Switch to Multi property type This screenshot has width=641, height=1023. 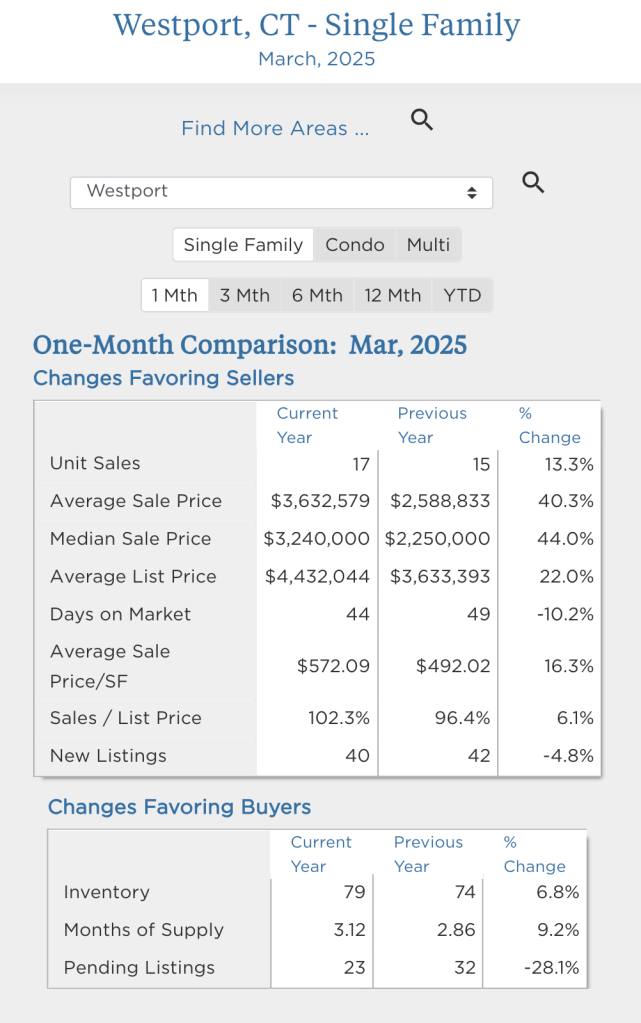tap(428, 245)
